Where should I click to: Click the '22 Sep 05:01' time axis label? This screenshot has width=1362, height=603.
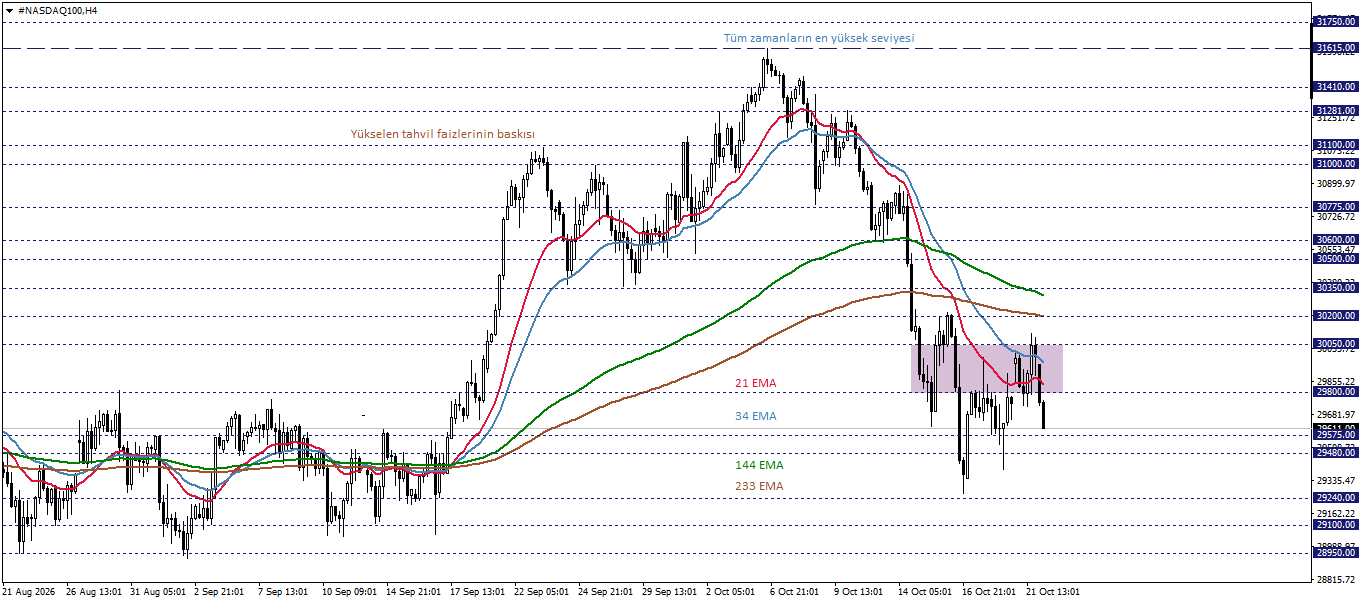point(542,592)
